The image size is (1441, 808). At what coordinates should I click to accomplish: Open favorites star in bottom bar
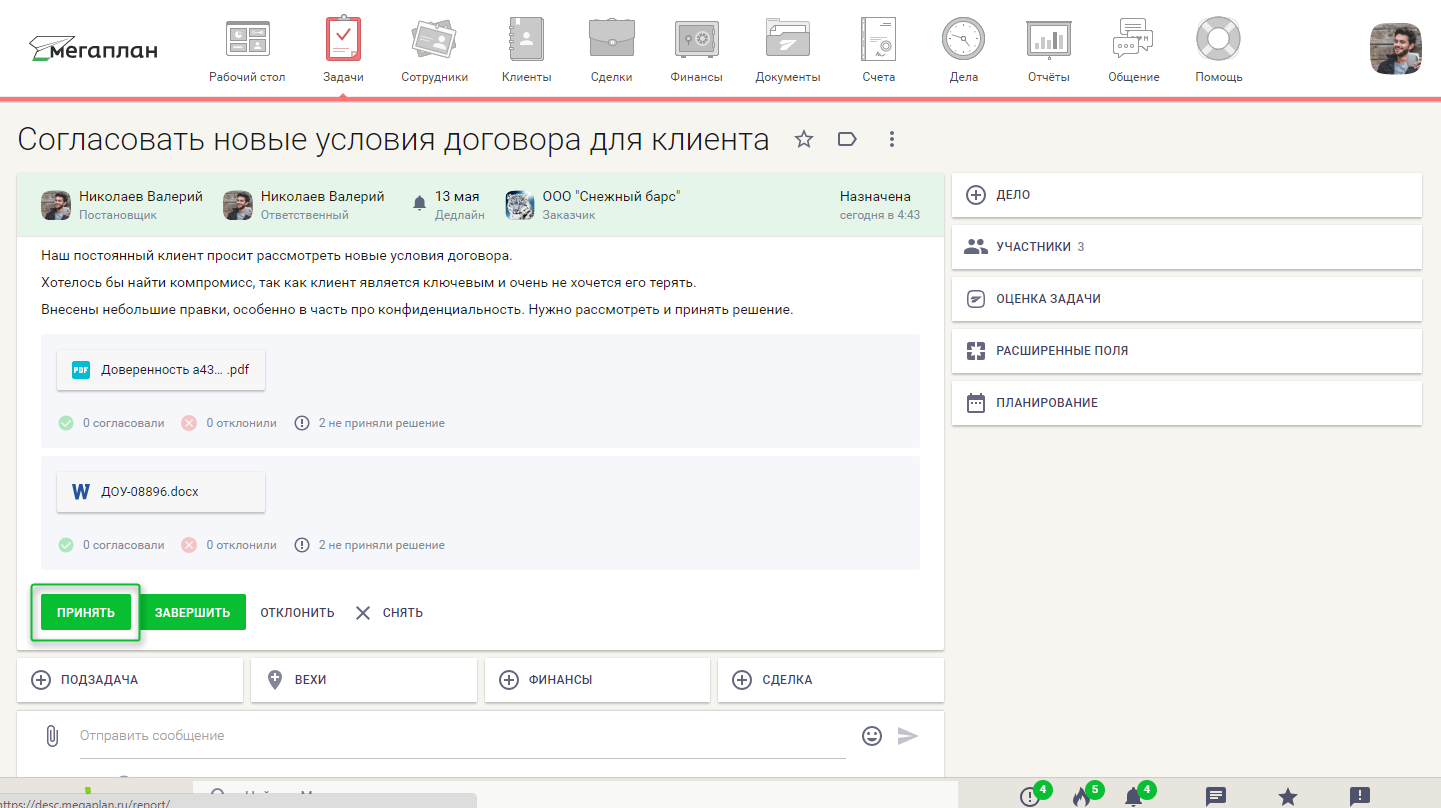click(1288, 796)
